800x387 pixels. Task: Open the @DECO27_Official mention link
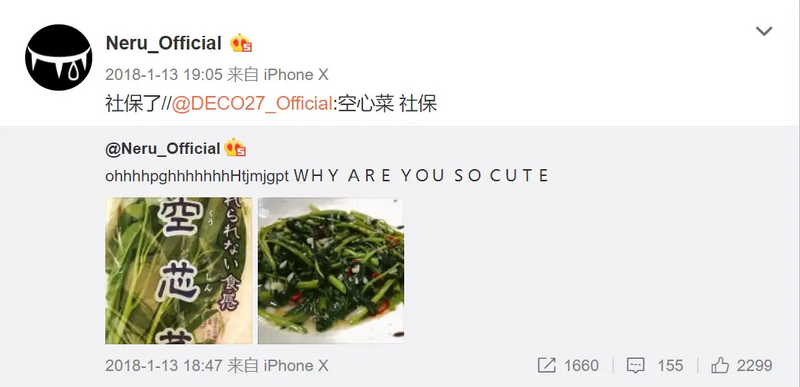[252, 104]
